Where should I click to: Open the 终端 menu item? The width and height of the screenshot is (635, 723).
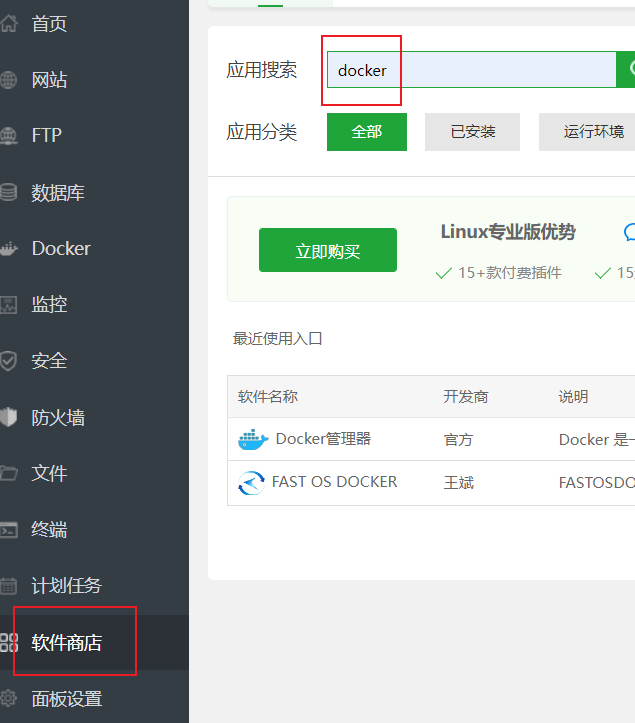tap(49, 530)
